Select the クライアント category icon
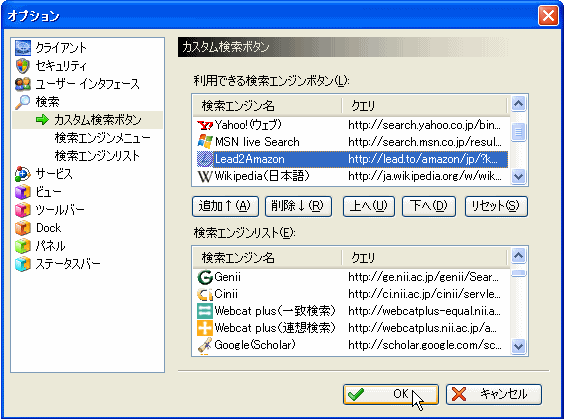Screen dimensions: 564x419 point(23,48)
